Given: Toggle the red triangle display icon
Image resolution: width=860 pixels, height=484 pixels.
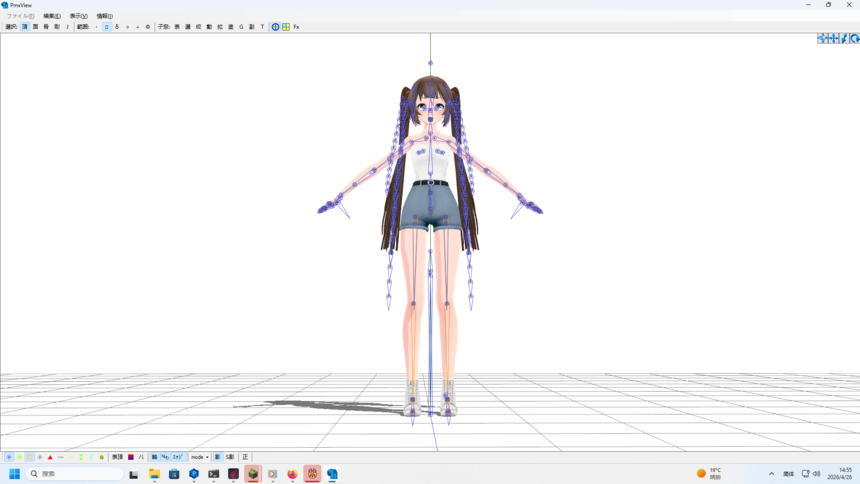Looking at the screenshot, I should pyautogui.click(x=50, y=457).
